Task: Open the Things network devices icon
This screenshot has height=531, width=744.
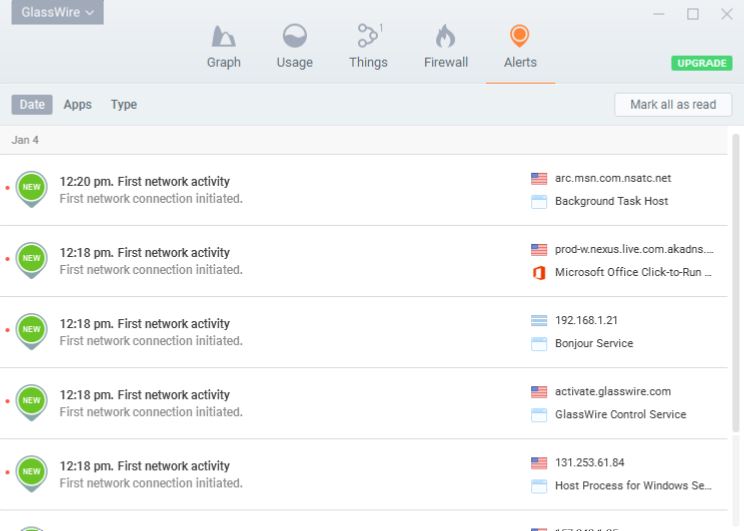Action: pyautogui.click(x=369, y=36)
